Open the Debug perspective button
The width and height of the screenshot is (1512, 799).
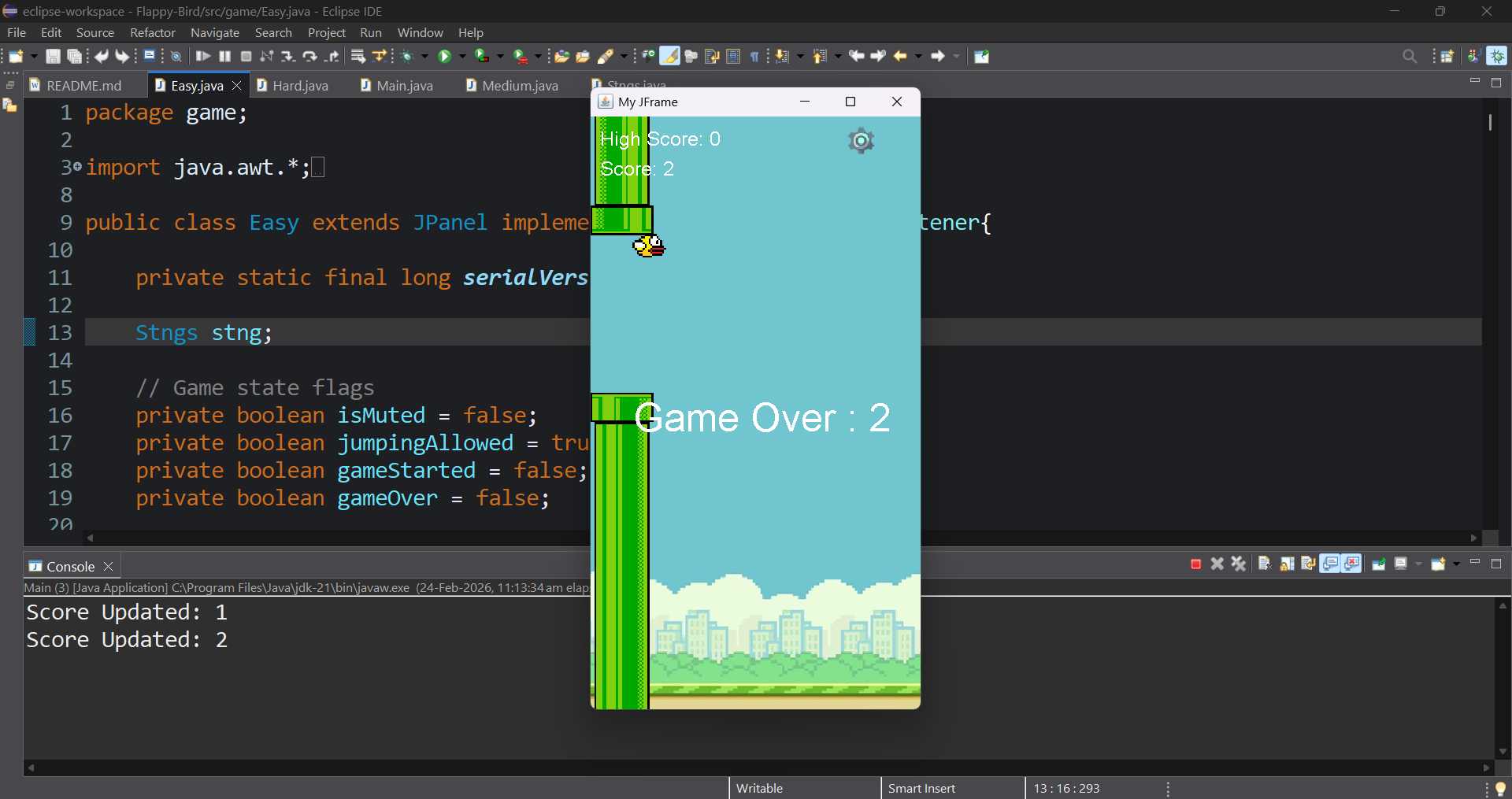[1497, 56]
